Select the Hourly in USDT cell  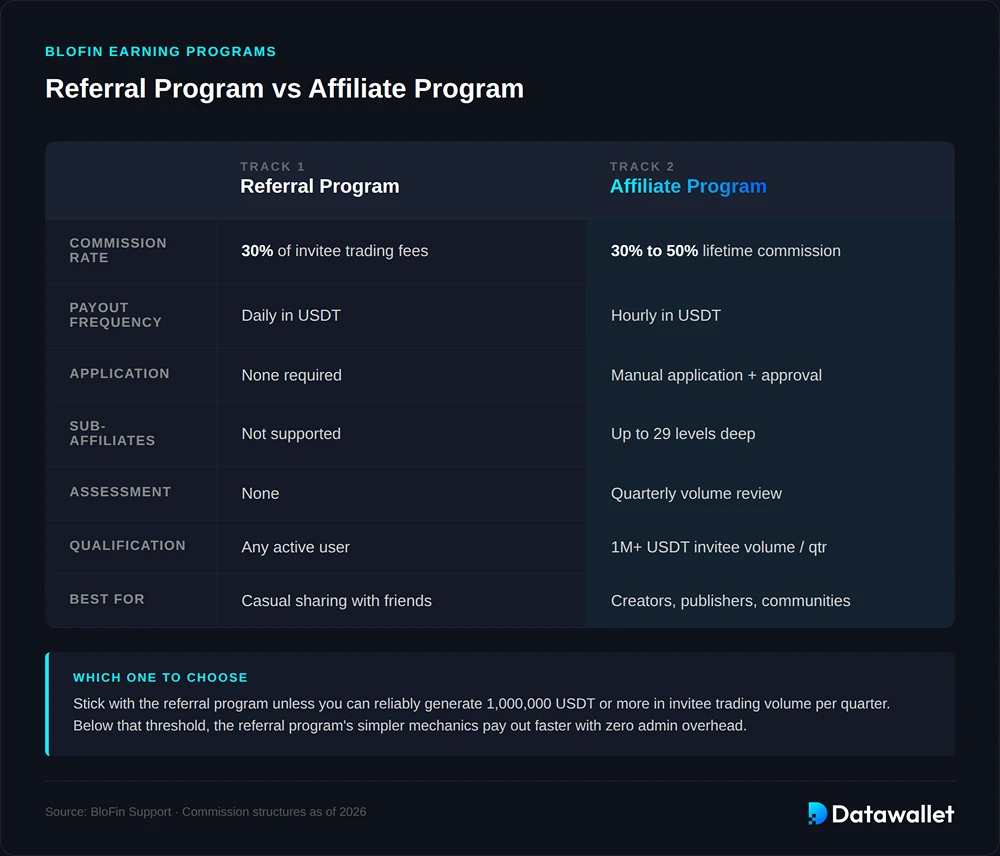[665, 315]
